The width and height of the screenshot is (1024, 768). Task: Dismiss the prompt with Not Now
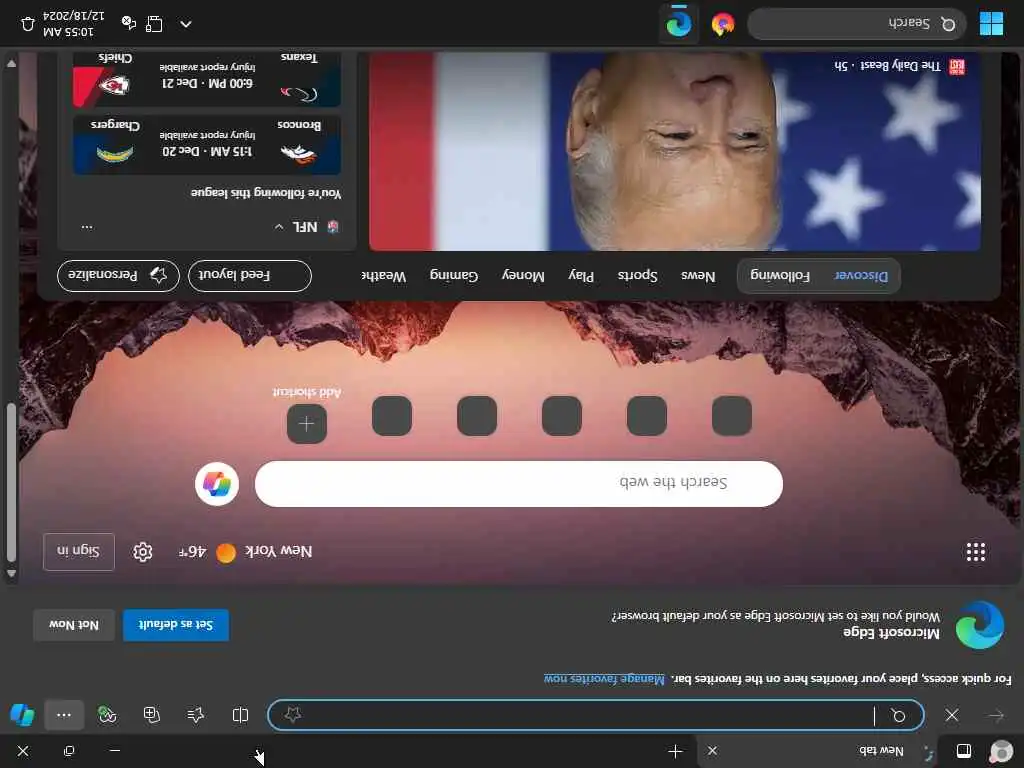point(74,625)
